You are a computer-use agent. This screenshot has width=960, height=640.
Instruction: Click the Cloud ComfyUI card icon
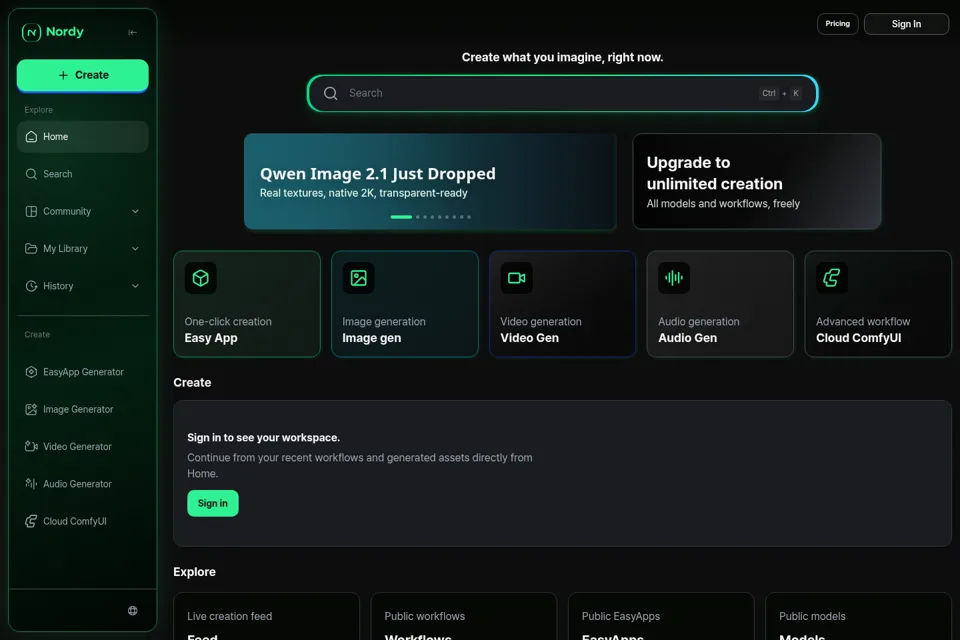(832, 278)
